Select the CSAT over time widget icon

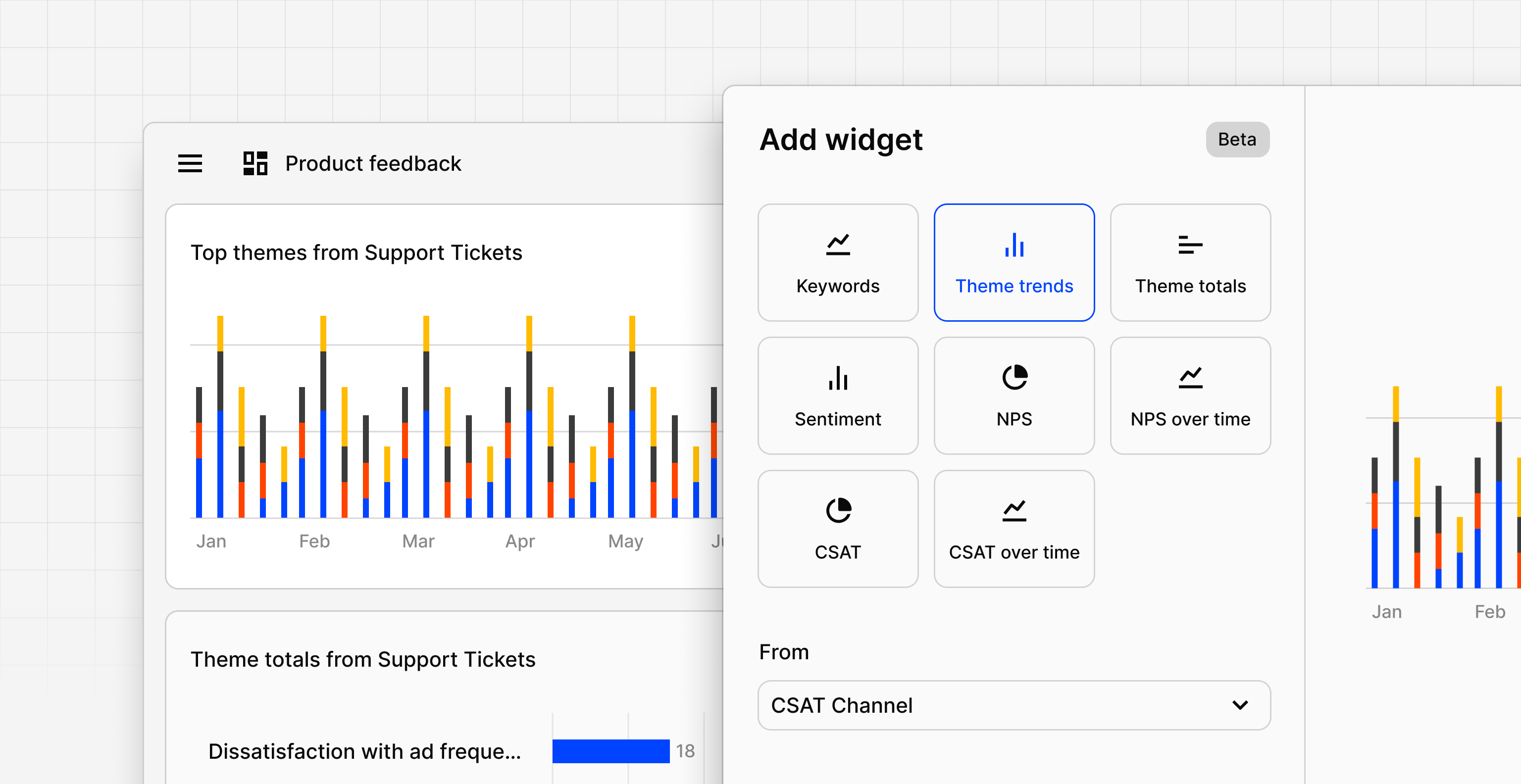pos(1014,510)
